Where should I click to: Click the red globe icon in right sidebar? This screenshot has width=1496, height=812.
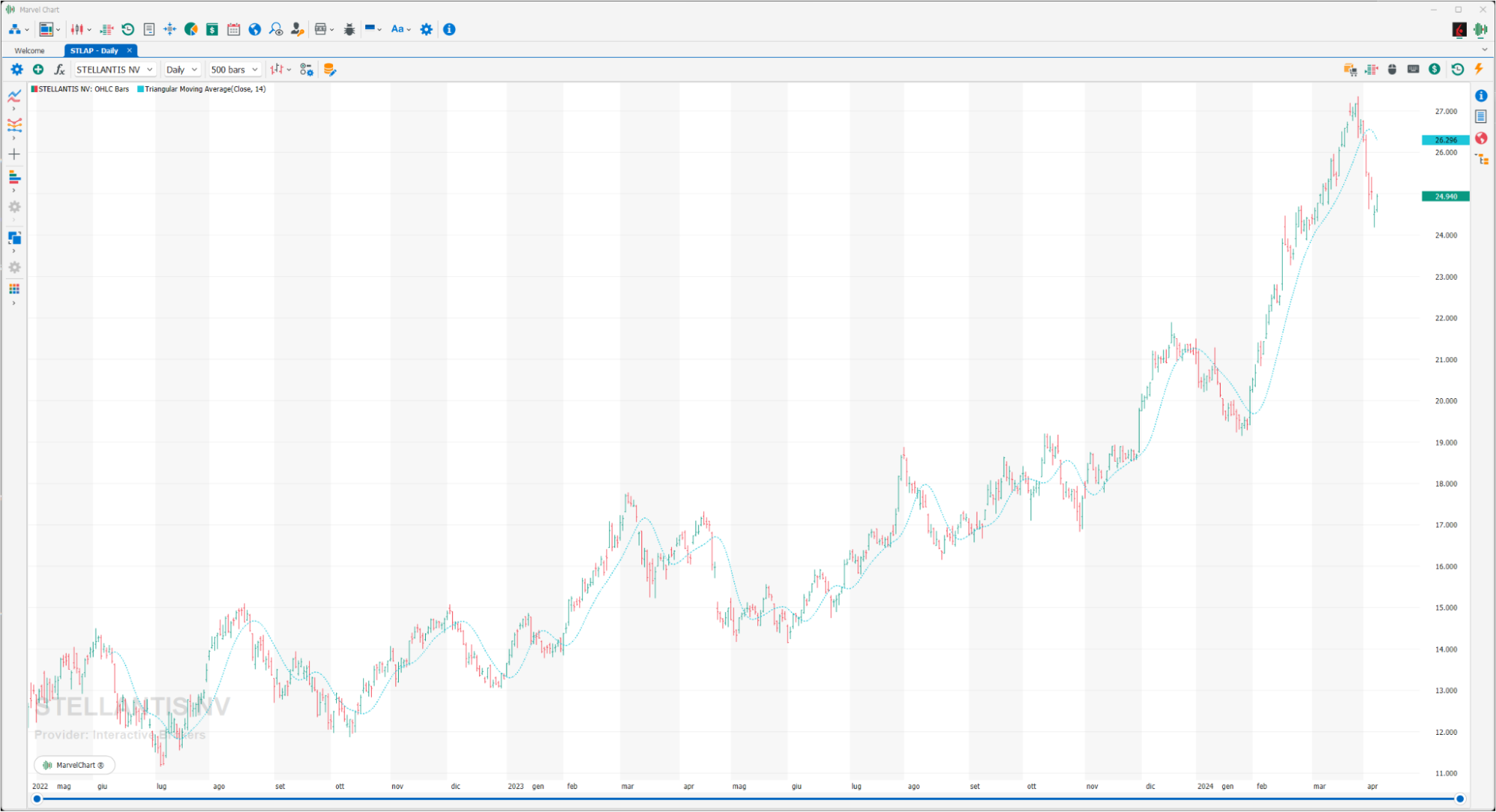1481,138
